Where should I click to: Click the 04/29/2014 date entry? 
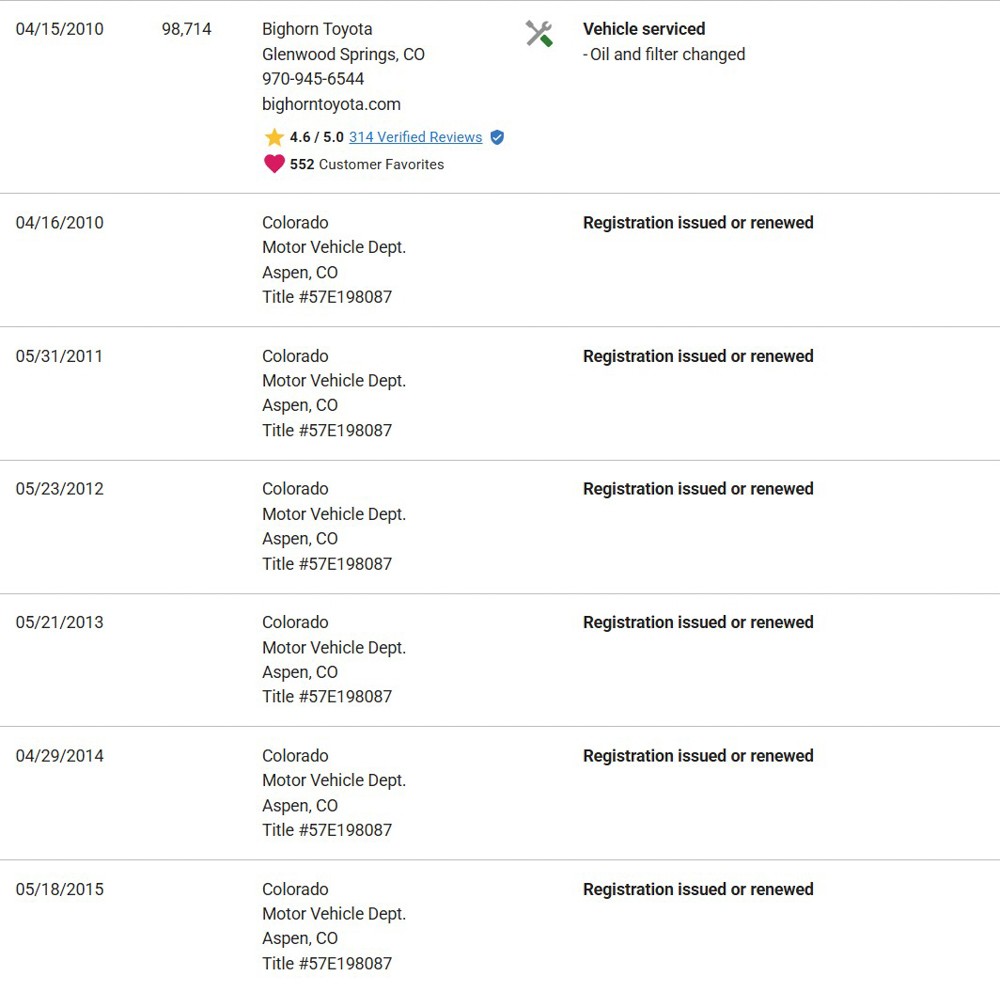click(x=59, y=756)
